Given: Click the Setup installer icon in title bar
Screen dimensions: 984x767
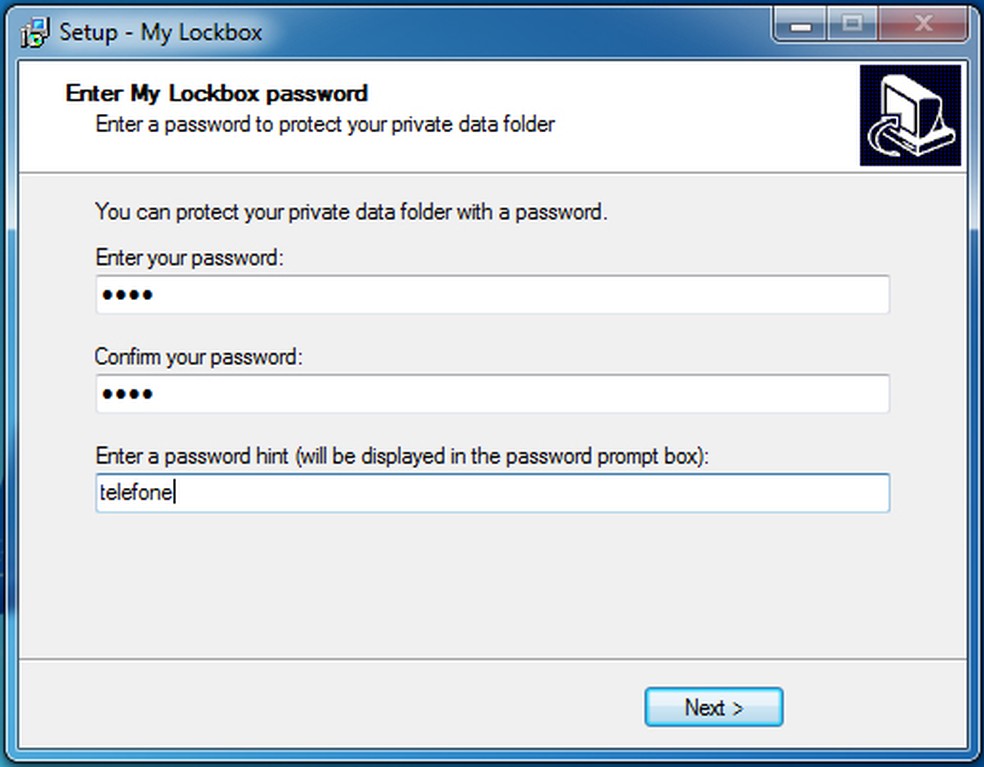Looking at the screenshot, I should coord(35,32).
